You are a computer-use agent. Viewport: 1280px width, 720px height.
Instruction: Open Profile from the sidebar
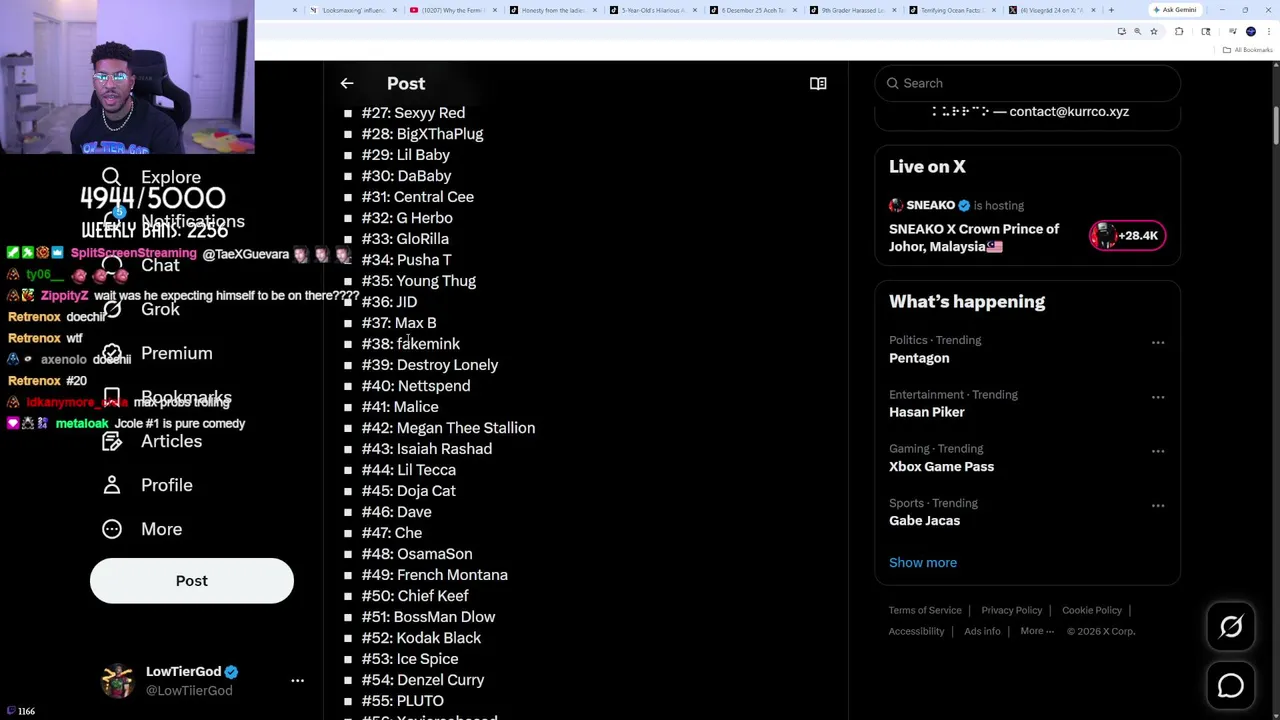point(147,485)
